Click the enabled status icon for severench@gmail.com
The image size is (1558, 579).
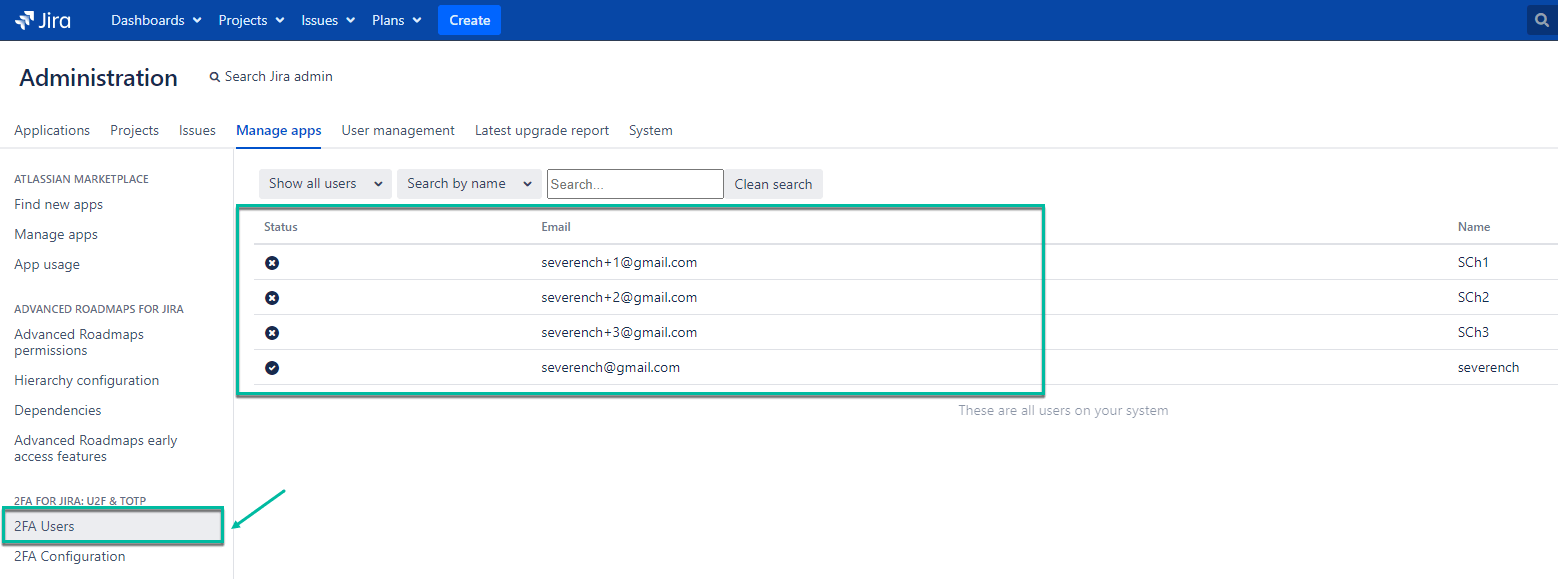(x=272, y=367)
